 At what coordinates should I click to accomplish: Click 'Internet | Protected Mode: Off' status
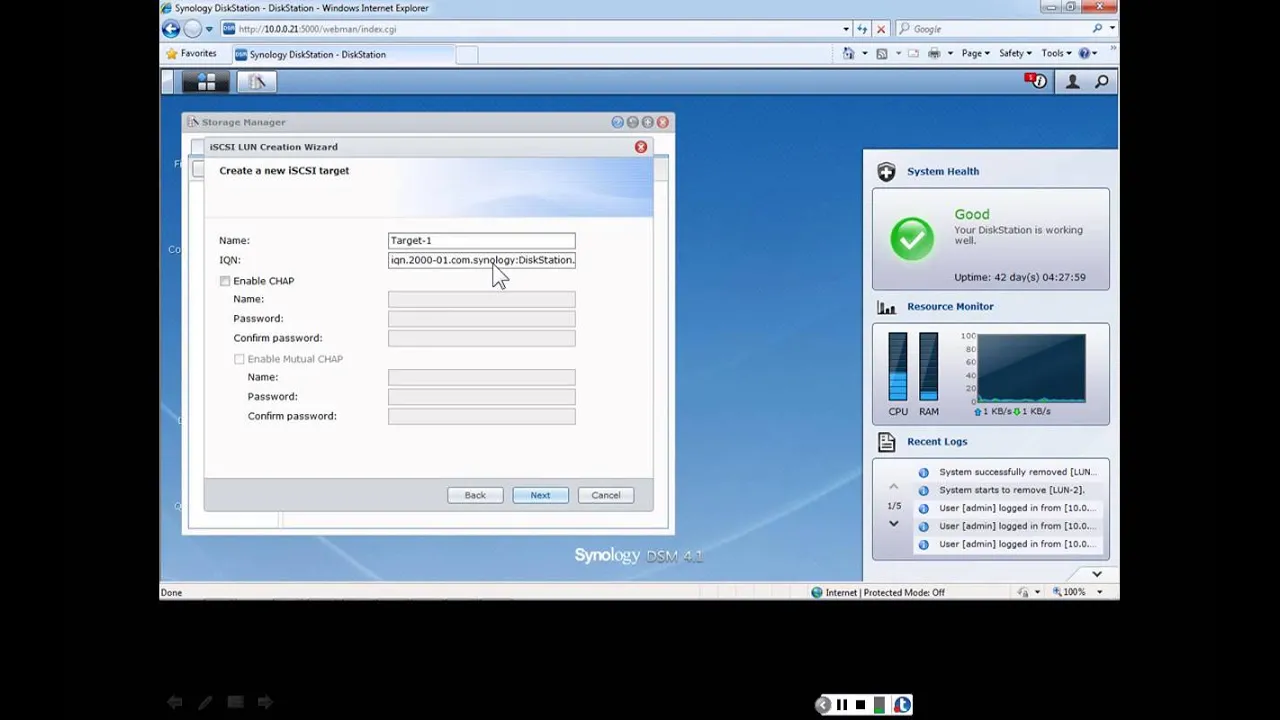click(x=877, y=592)
